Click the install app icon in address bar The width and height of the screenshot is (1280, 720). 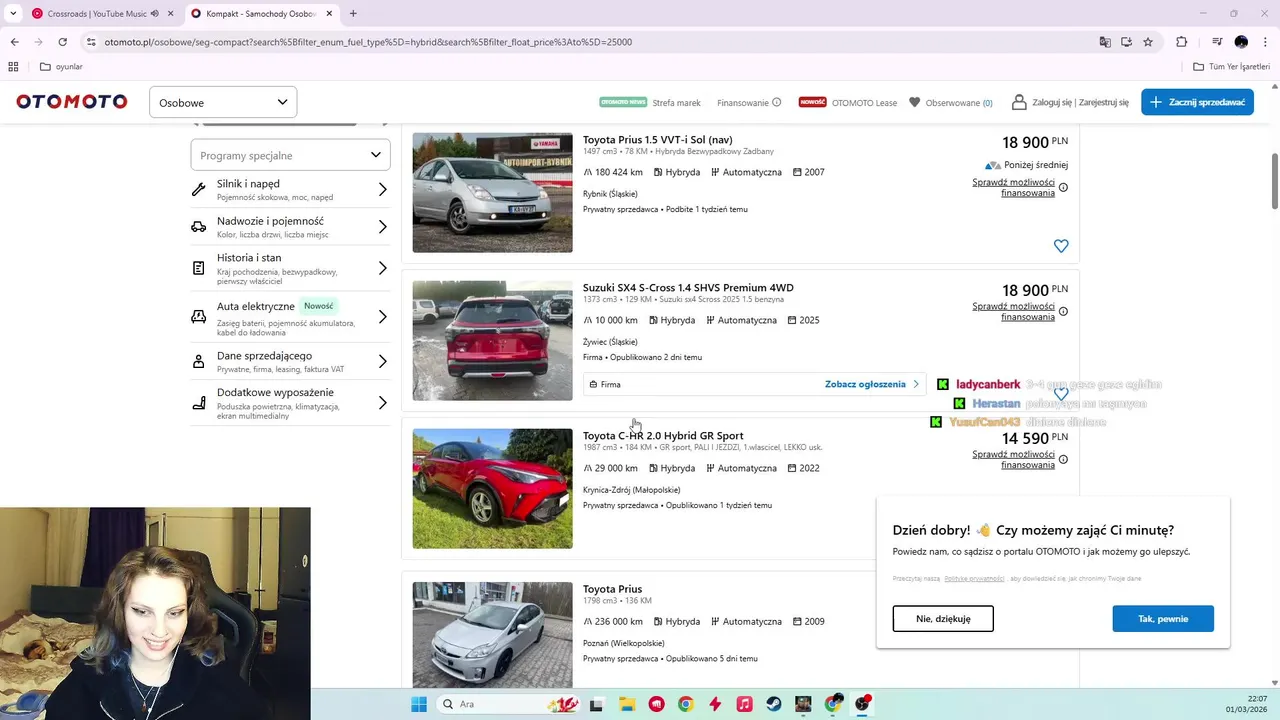tap(1126, 42)
